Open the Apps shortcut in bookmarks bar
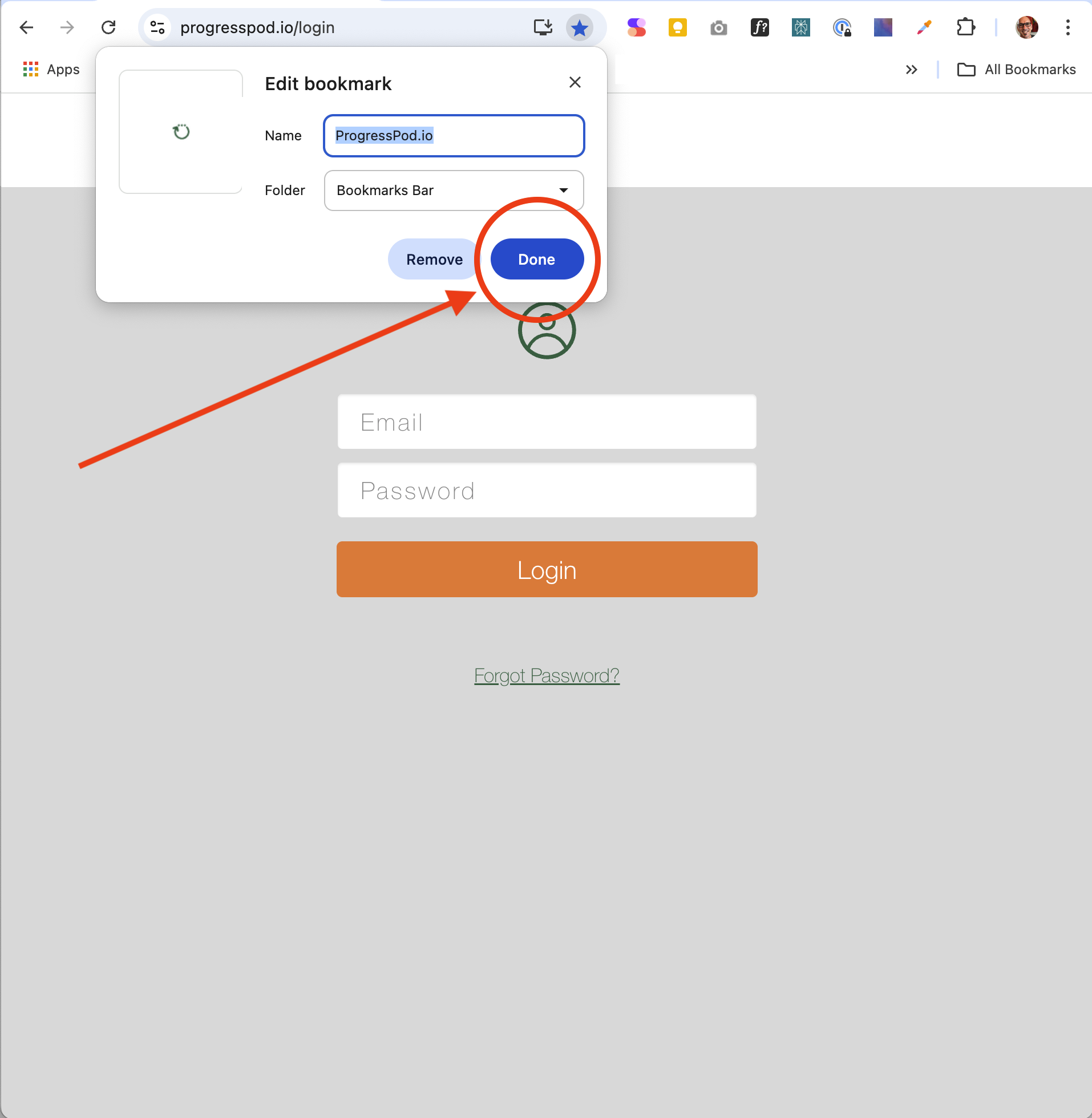Viewport: 1092px width, 1118px height. click(51, 70)
